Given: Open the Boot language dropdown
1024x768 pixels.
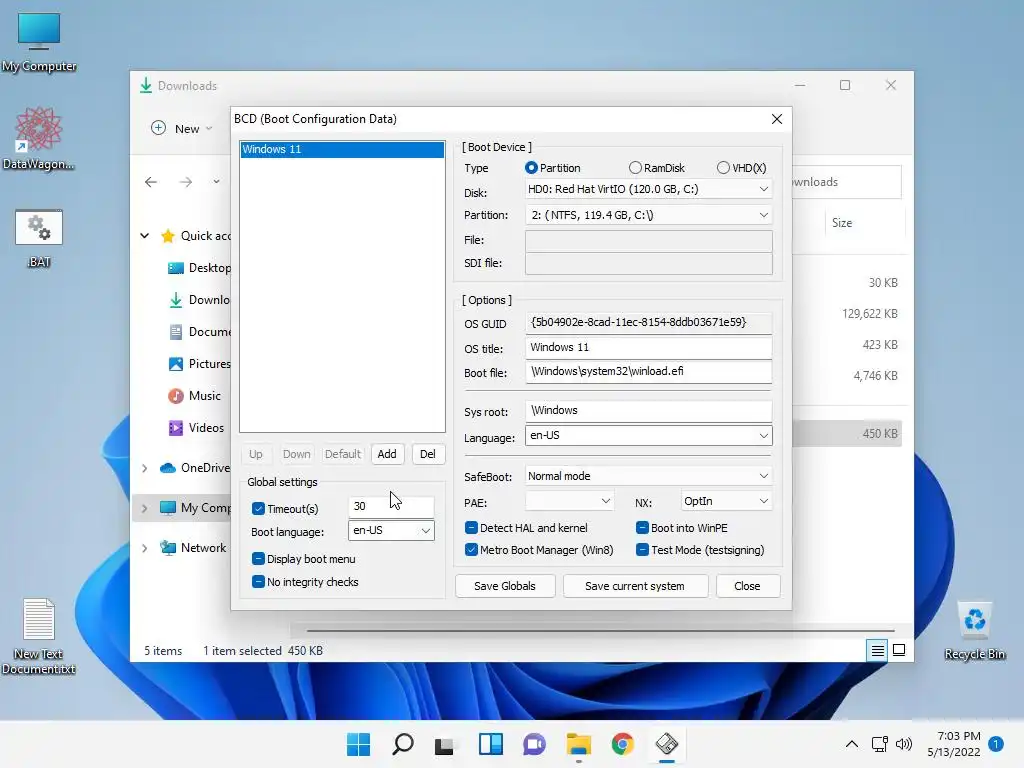Looking at the screenshot, I should pos(391,530).
